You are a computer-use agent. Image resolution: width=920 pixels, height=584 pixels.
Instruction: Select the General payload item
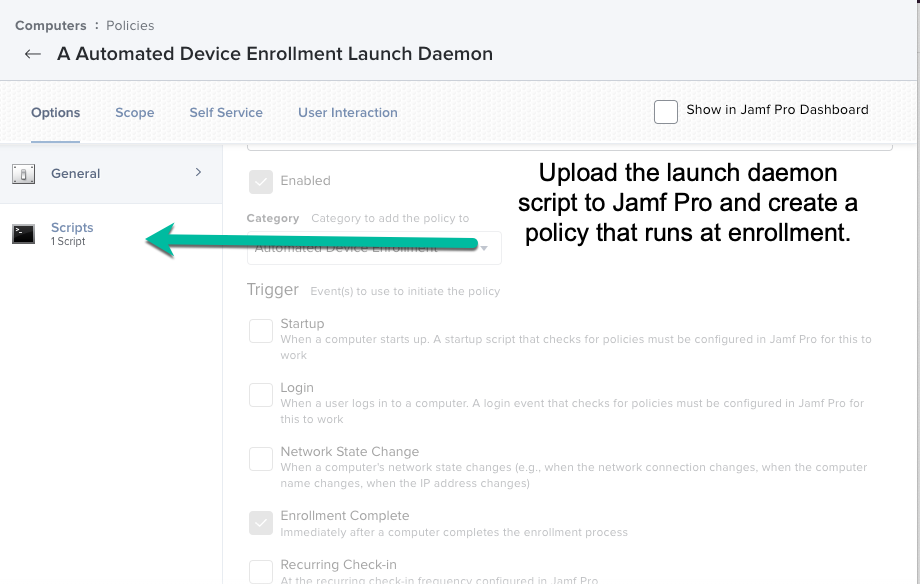(111, 174)
